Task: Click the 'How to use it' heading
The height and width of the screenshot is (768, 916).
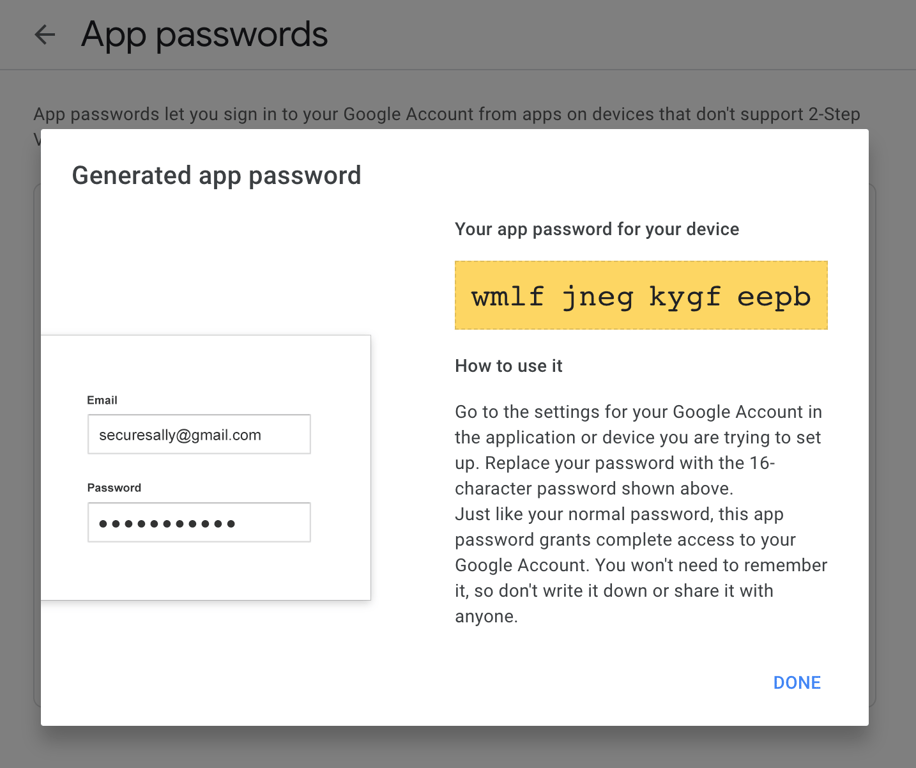Action: click(x=508, y=366)
